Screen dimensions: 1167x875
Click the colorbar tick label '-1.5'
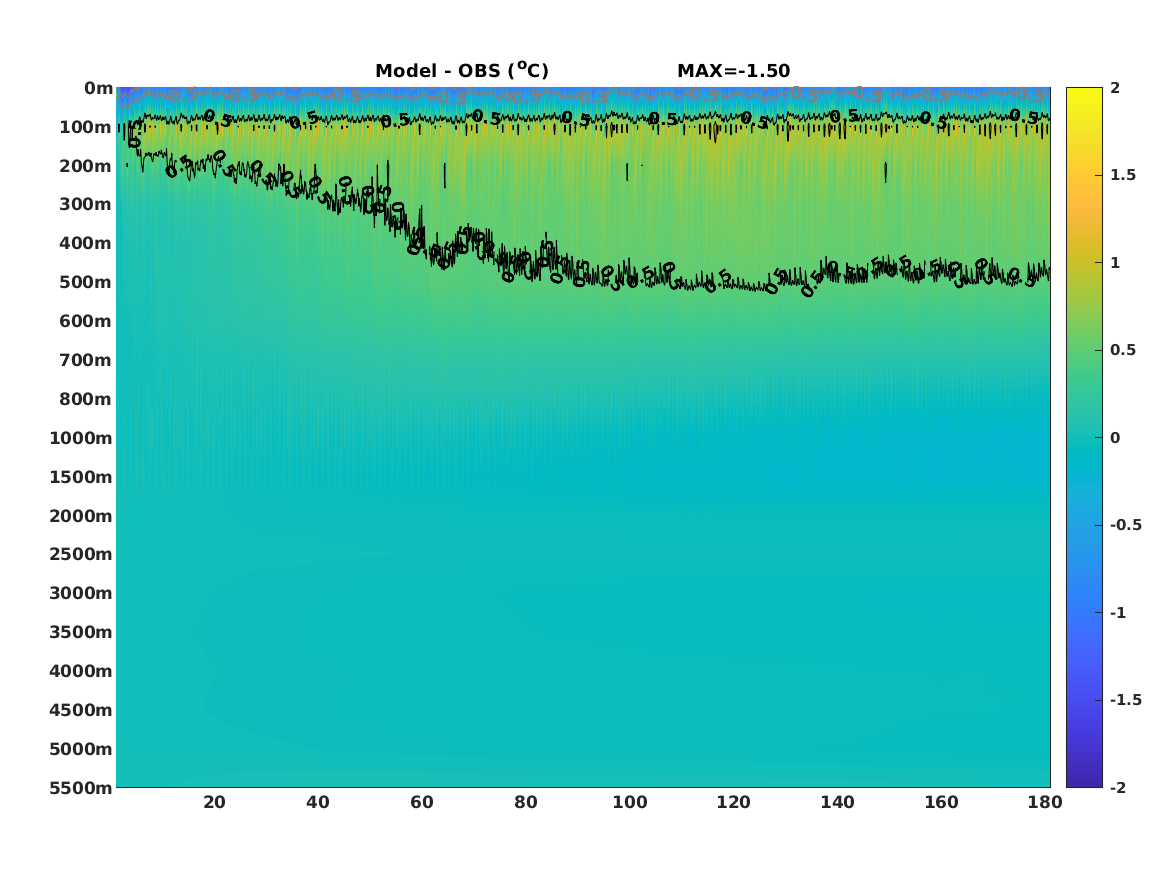click(1125, 700)
